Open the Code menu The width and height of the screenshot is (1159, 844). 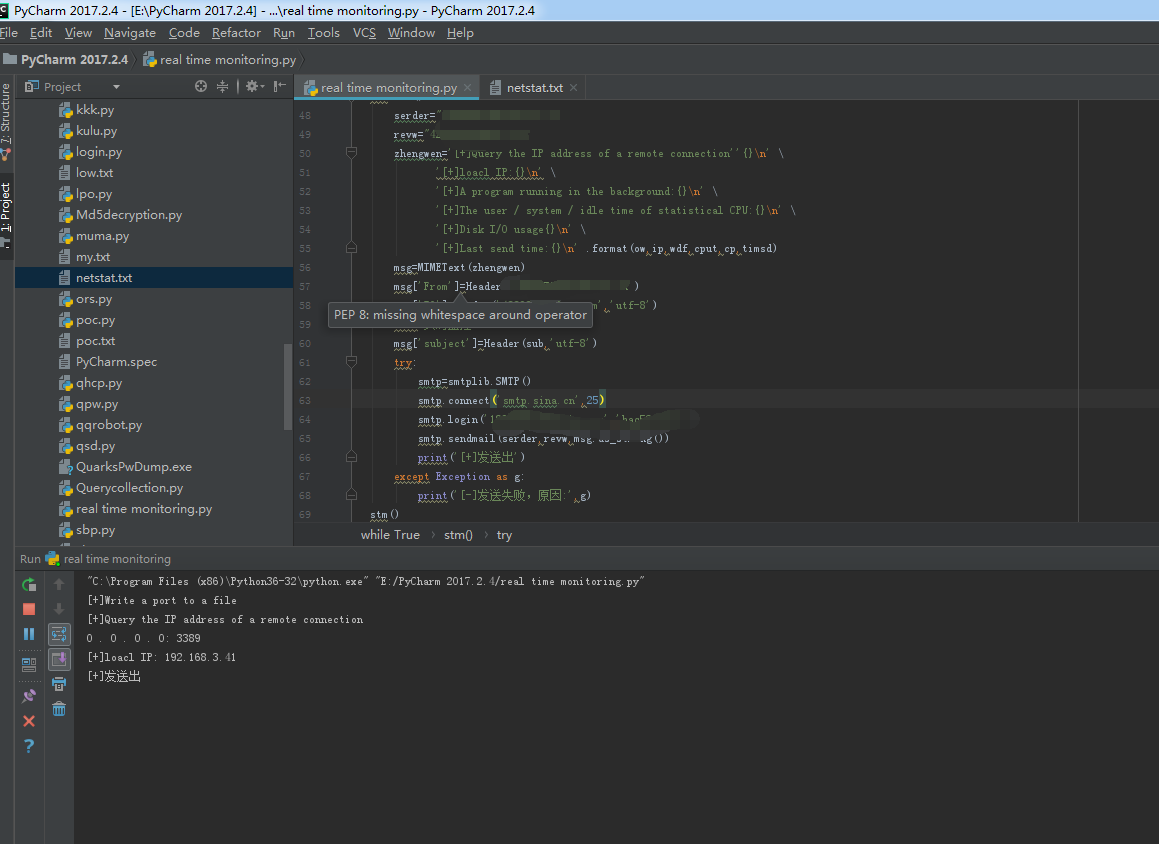(184, 33)
